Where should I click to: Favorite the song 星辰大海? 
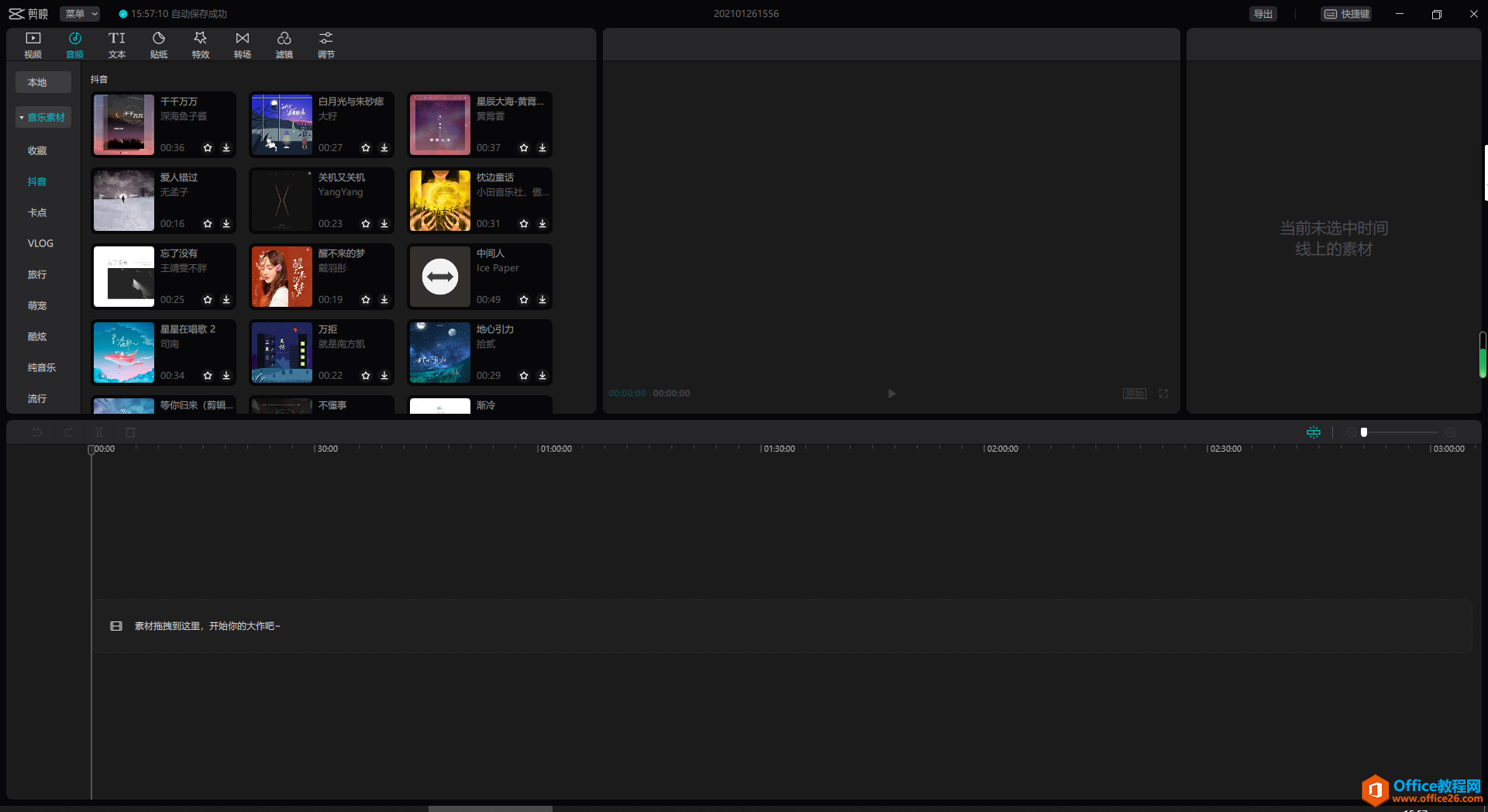tap(524, 148)
